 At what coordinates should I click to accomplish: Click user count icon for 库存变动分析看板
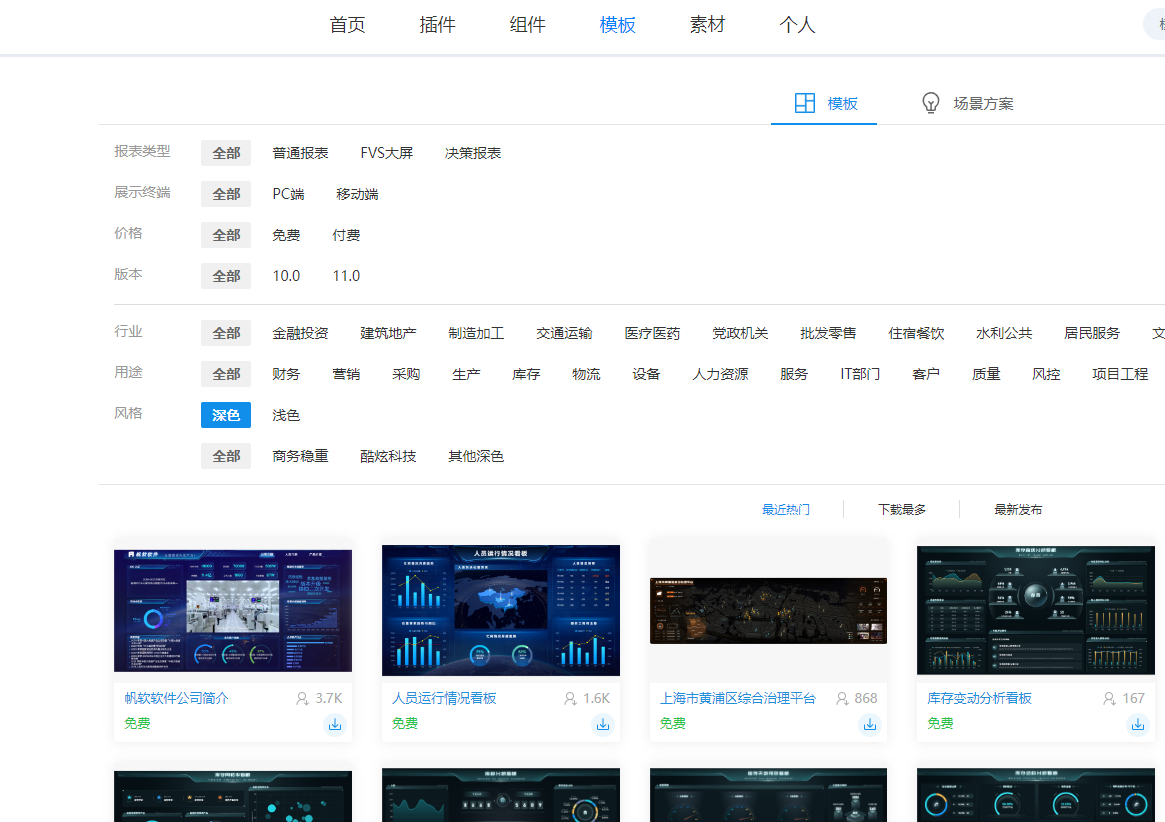(x=1109, y=699)
